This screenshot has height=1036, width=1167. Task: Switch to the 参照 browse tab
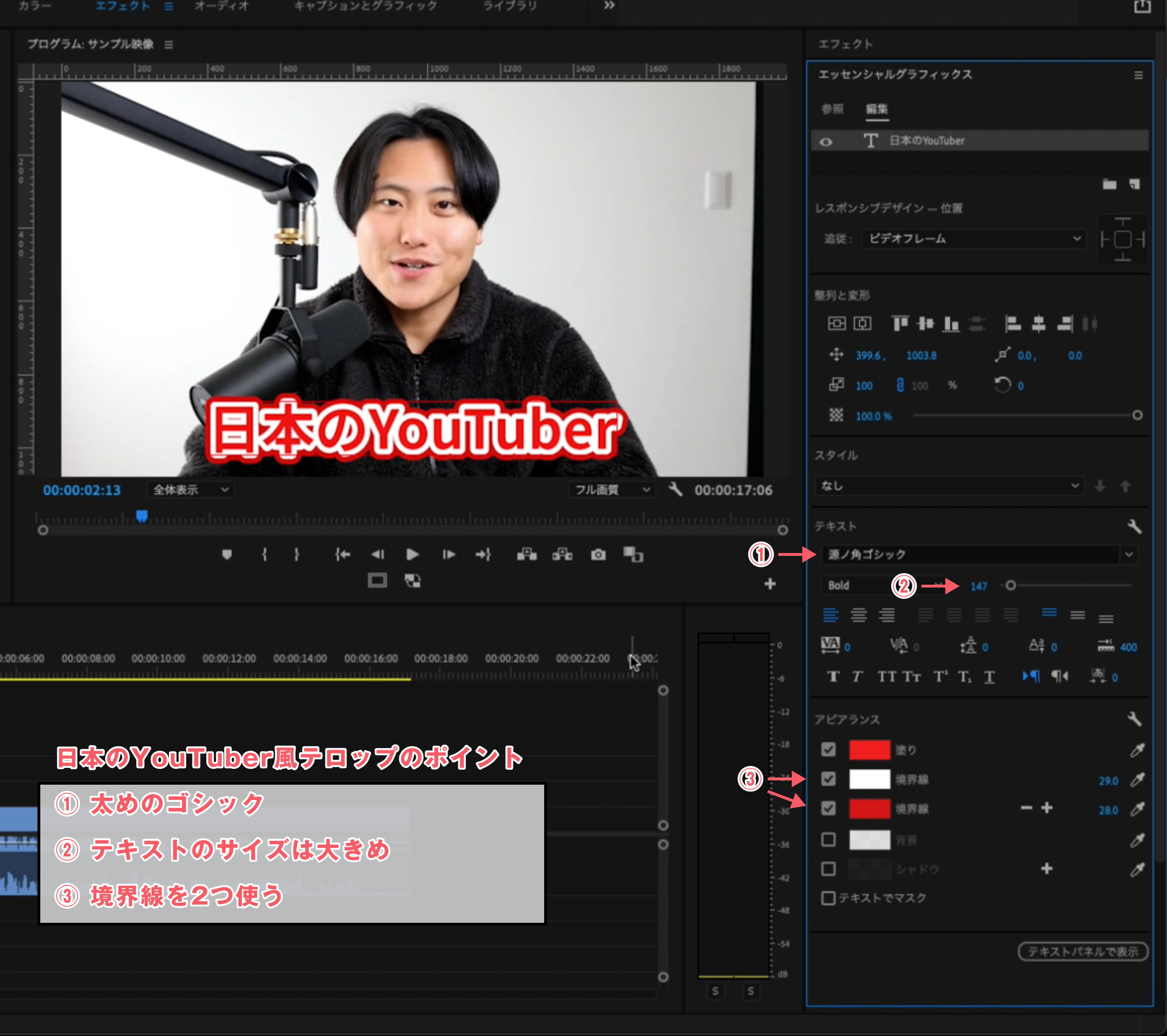[832, 109]
